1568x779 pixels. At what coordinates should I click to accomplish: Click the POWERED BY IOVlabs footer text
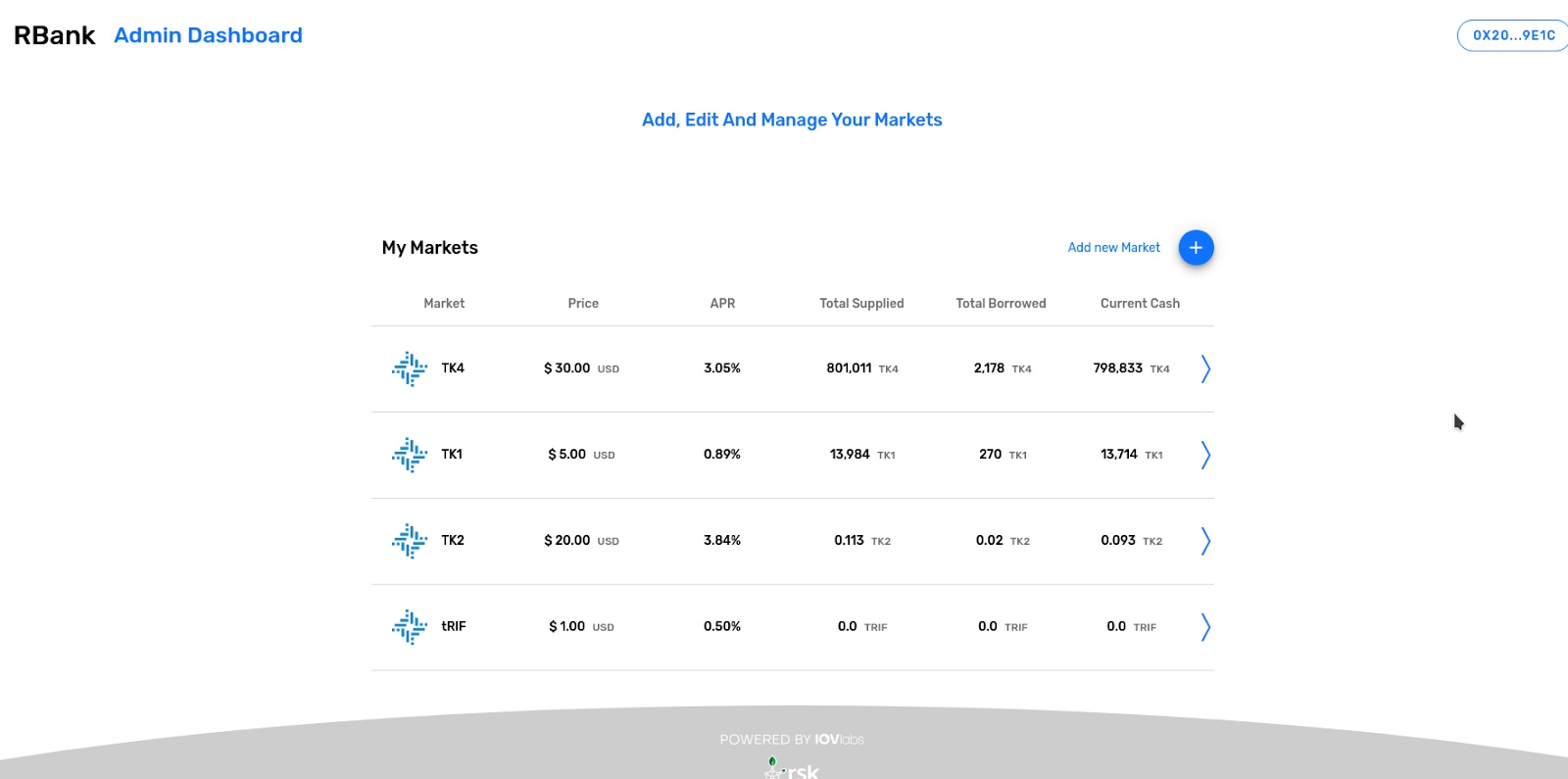tap(792, 740)
